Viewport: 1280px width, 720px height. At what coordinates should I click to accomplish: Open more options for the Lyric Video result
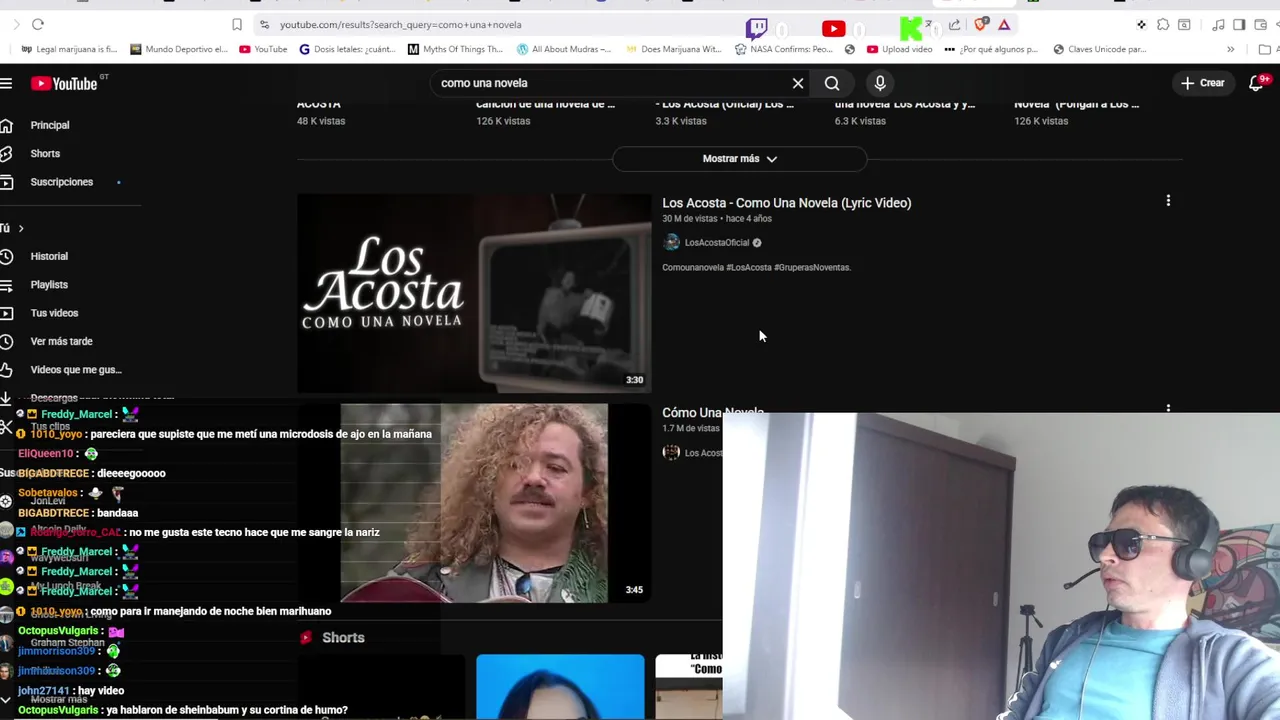(x=1168, y=201)
